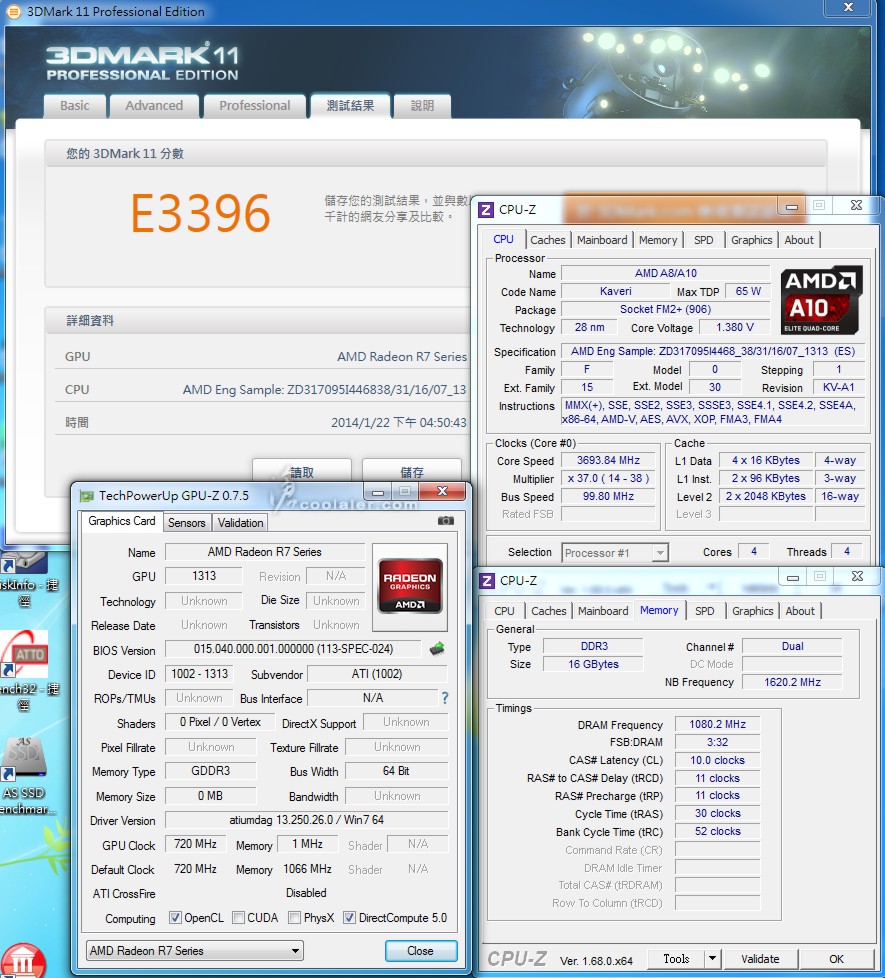The width and height of the screenshot is (885, 978).
Task: Click the 3DMark 11 title bar icon
Action: 14,11
